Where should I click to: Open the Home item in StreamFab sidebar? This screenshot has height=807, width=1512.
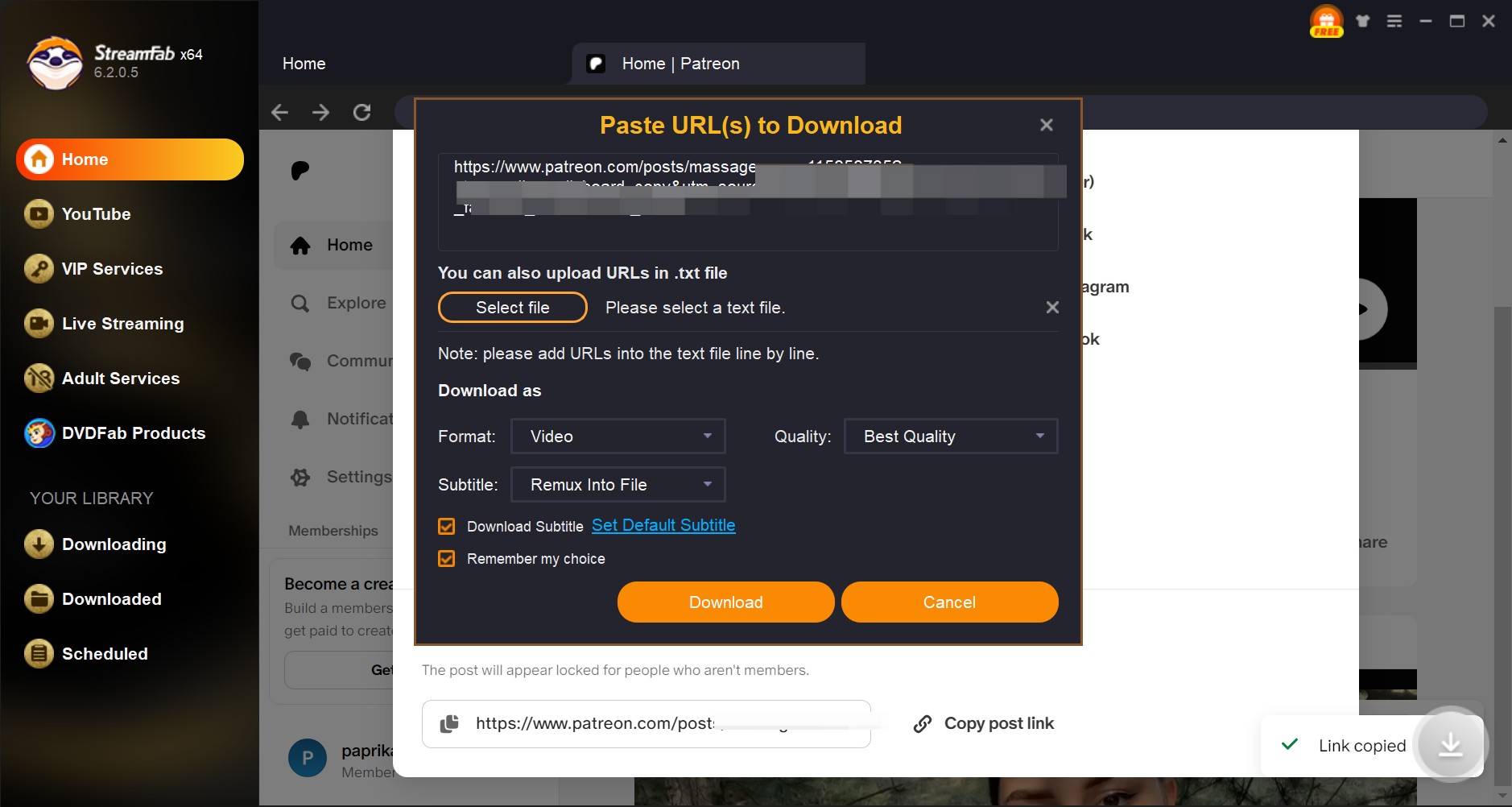tap(130, 159)
